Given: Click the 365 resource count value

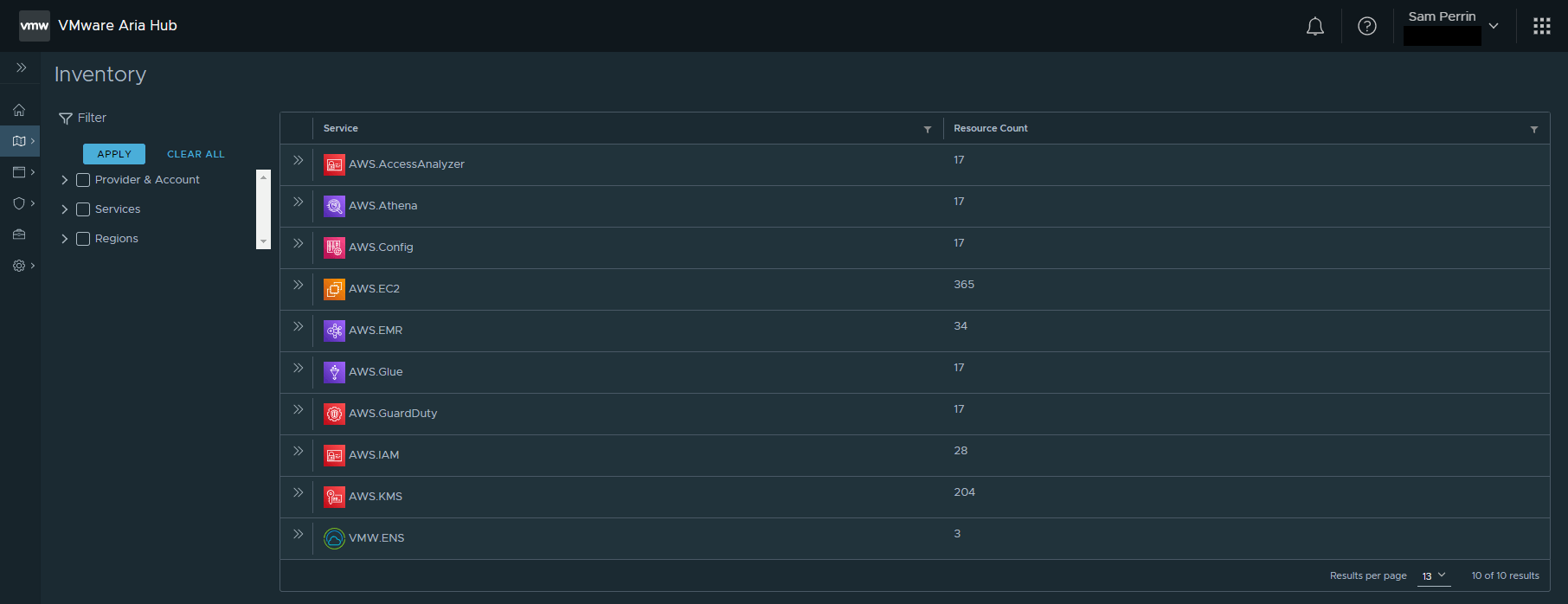Looking at the screenshot, I should (x=964, y=285).
